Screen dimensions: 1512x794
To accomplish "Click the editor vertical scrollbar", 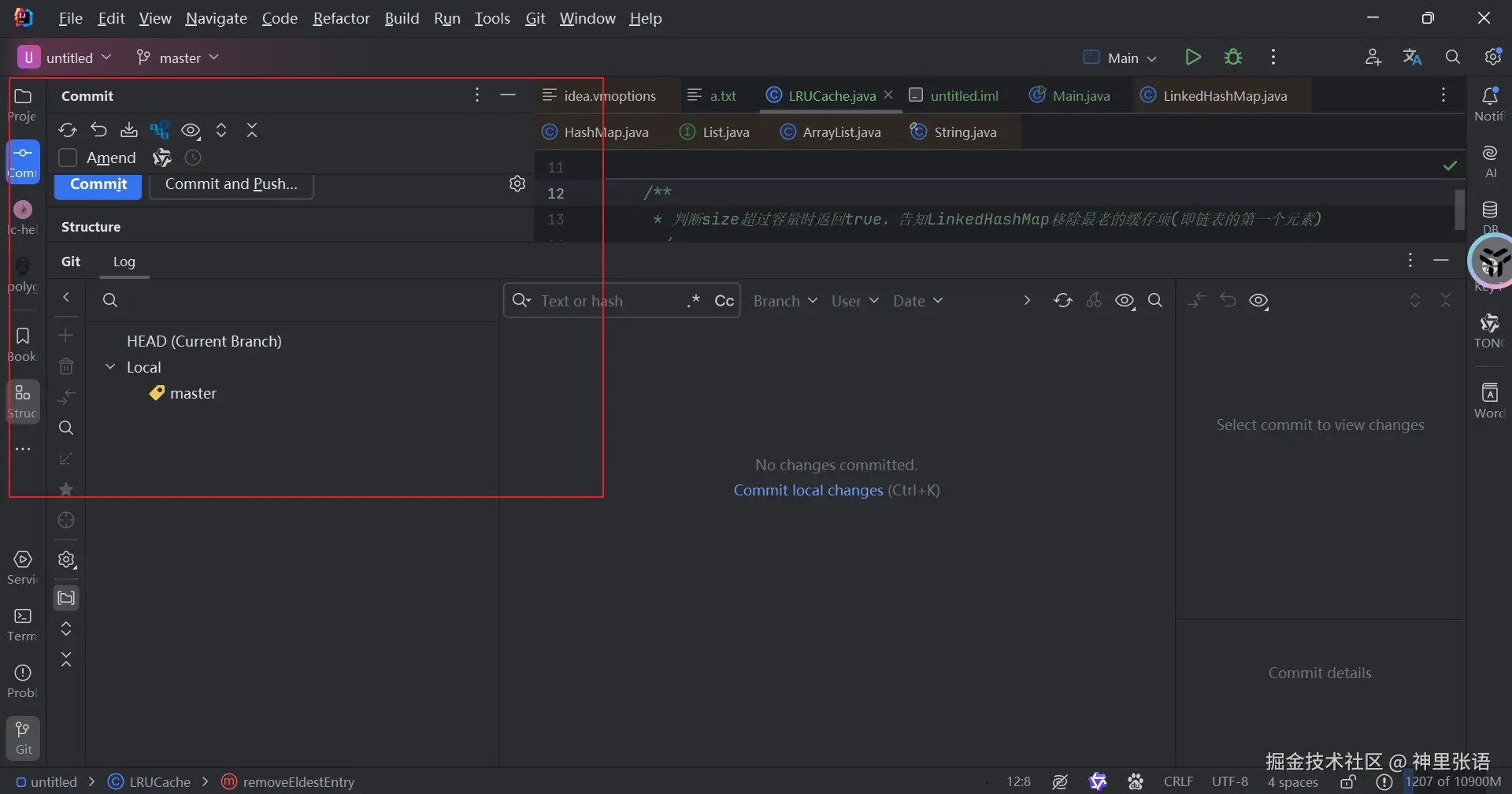I will [x=1459, y=209].
